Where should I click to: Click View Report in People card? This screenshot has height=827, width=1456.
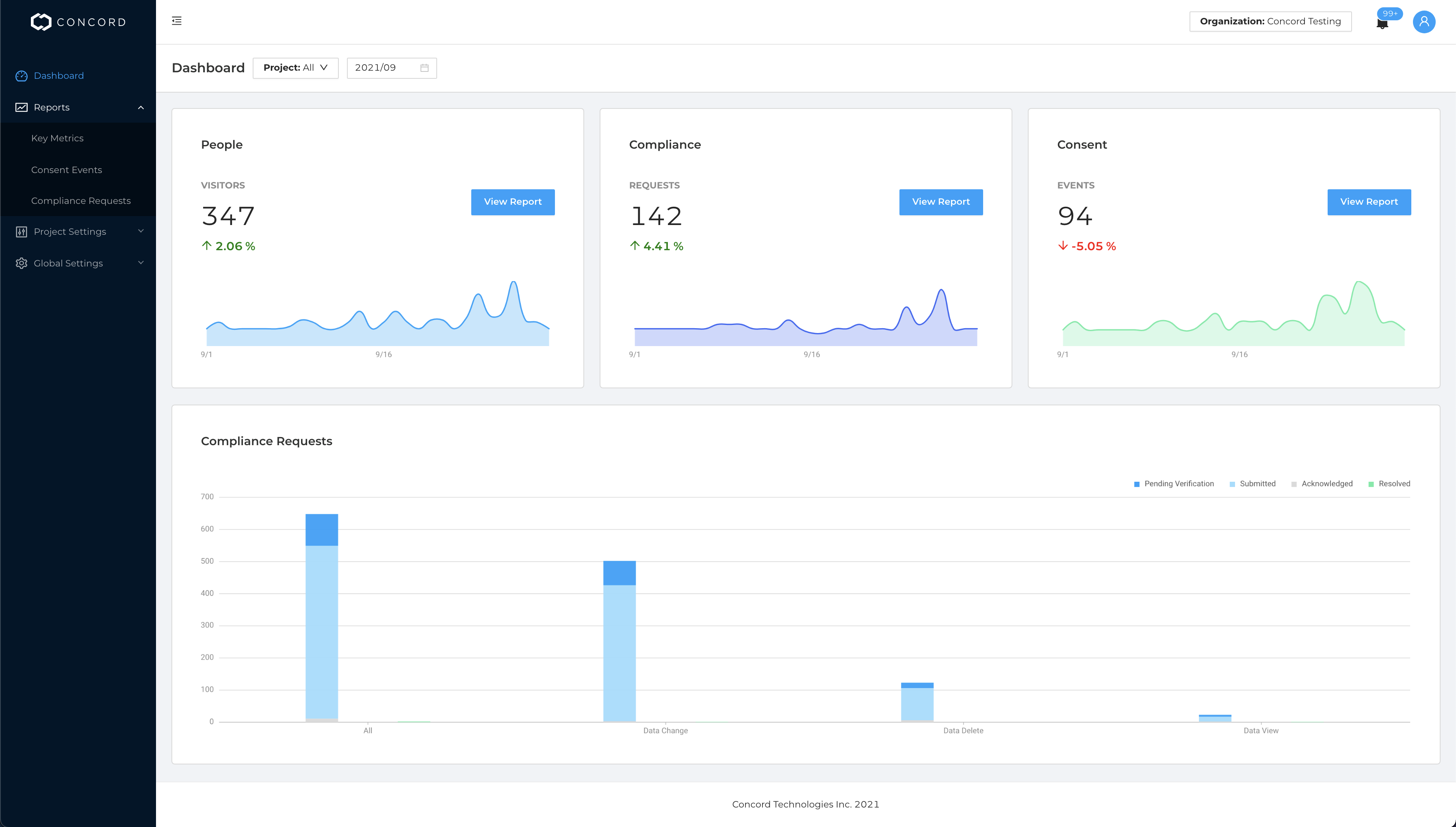[512, 202]
